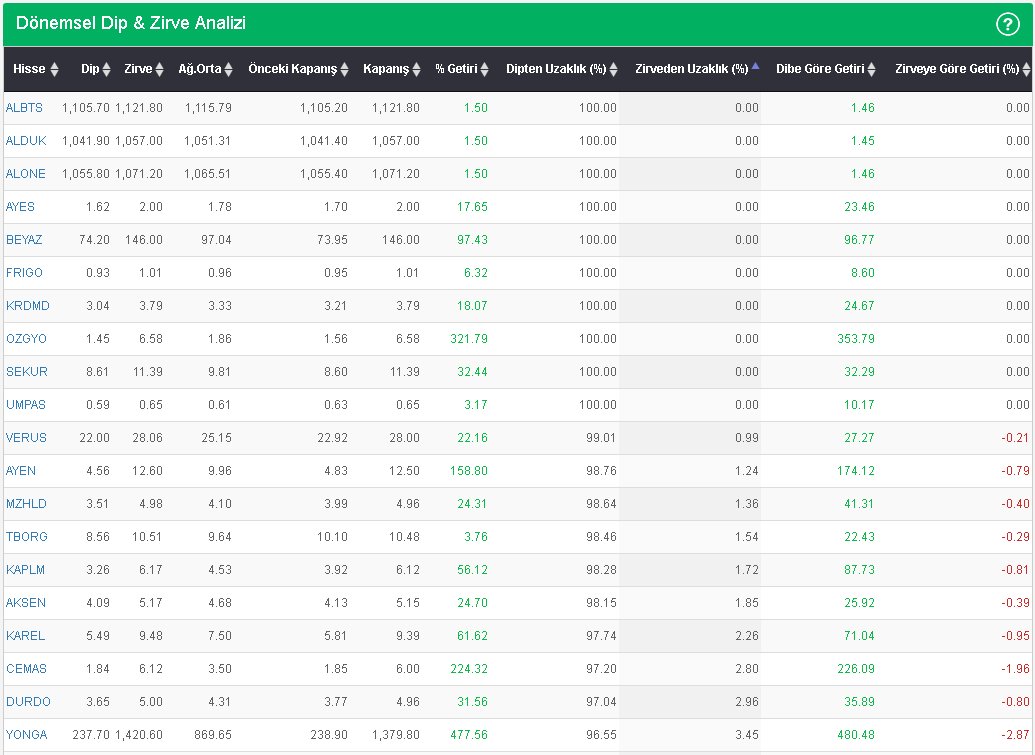
Task: Open the SEKUR stock link
Action: point(27,372)
